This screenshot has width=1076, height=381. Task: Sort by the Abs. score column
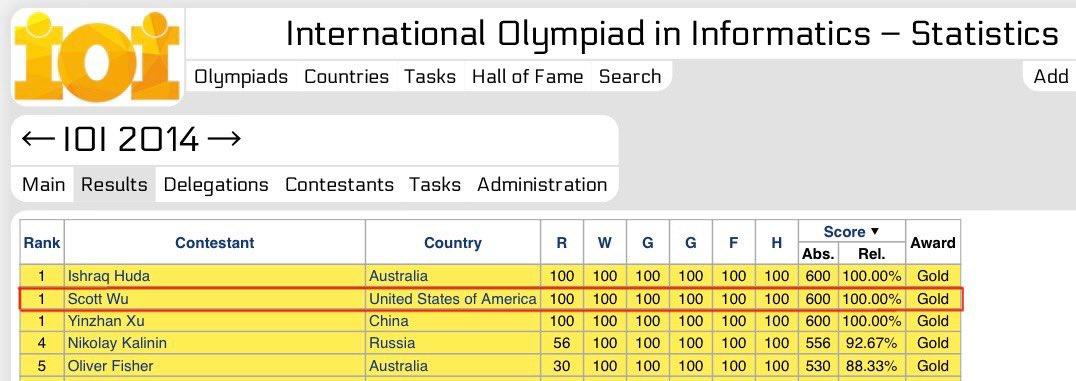point(818,254)
